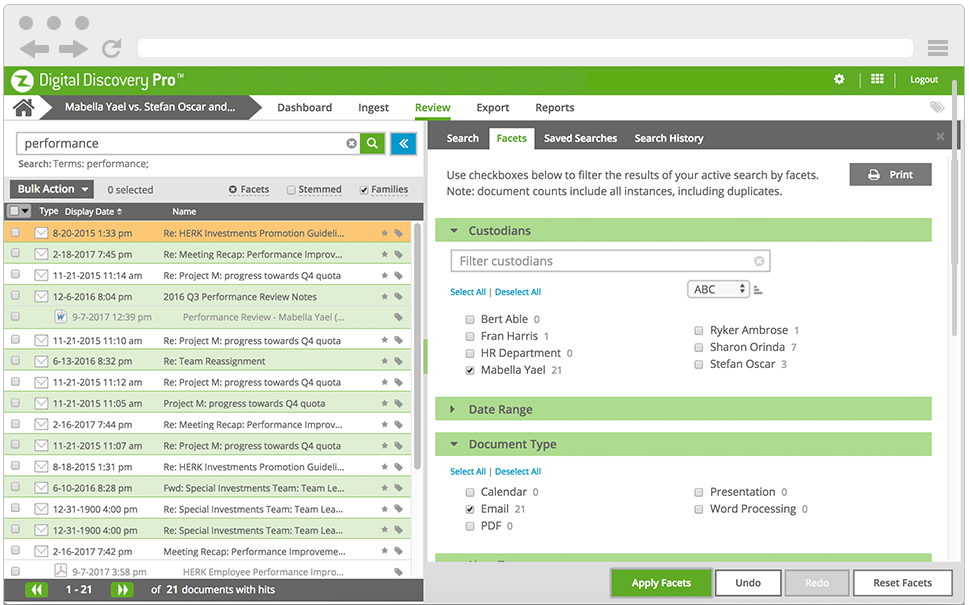
Task: Tag the 6-10-2016 Fwd: Special Investments row
Action: (x=399, y=488)
